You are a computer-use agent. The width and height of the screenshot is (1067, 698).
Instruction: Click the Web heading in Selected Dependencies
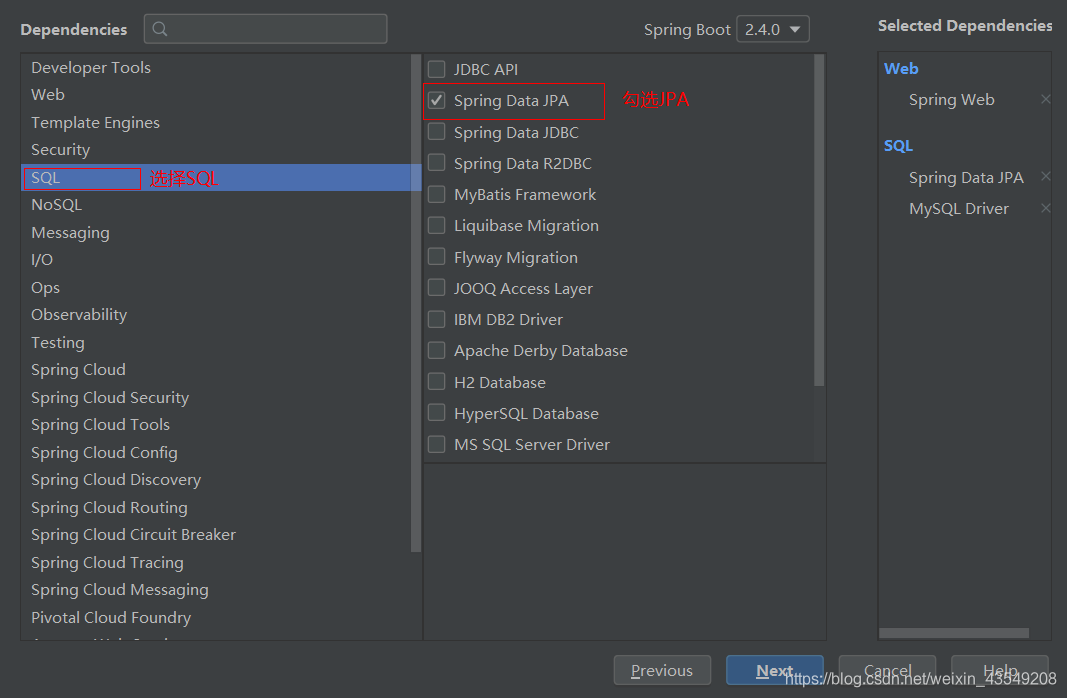coord(901,69)
